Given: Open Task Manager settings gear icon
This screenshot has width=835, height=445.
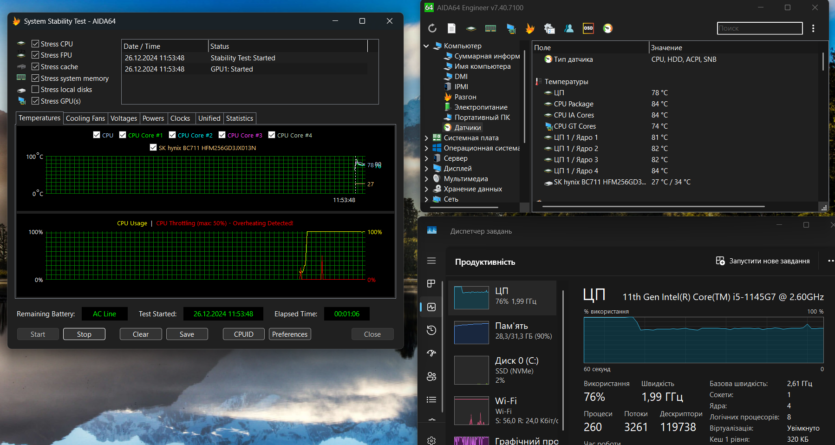Looking at the screenshot, I should (x=431, y=440).
